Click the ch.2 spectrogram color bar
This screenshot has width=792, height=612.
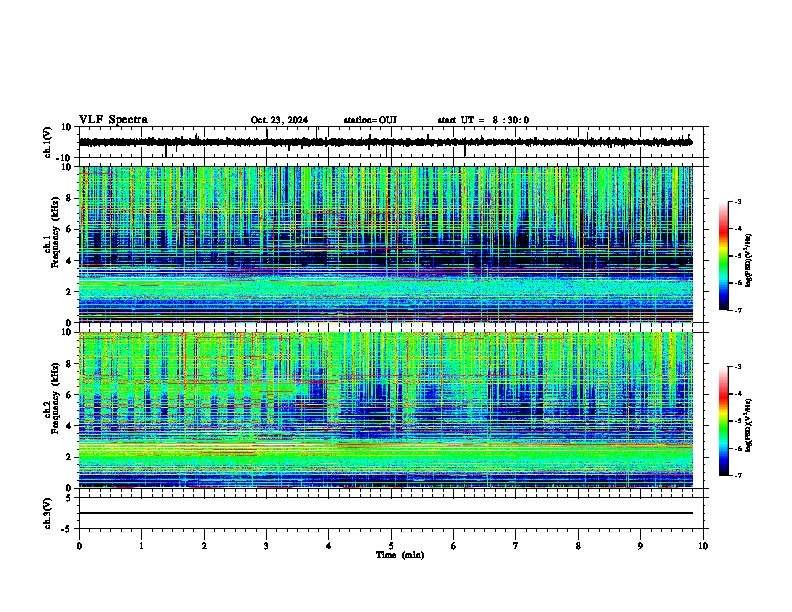[x=723, y=421]
